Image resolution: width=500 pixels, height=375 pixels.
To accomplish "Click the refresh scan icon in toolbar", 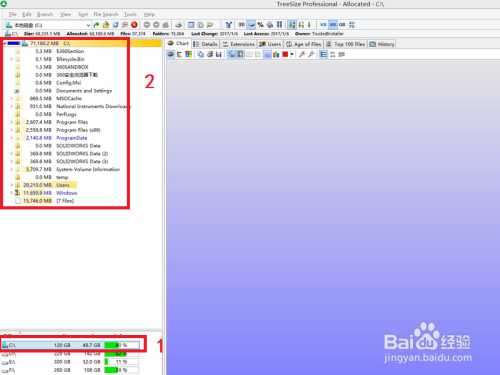I will [115, 25].
